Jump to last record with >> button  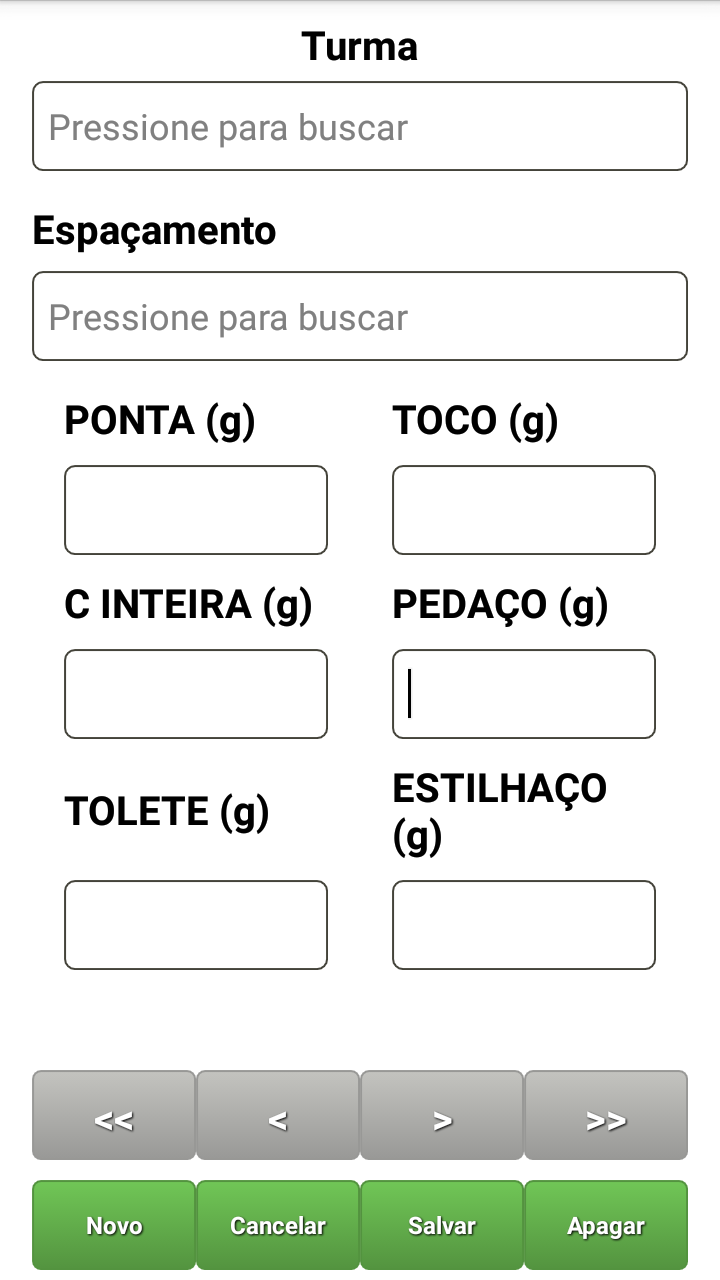606,1116
